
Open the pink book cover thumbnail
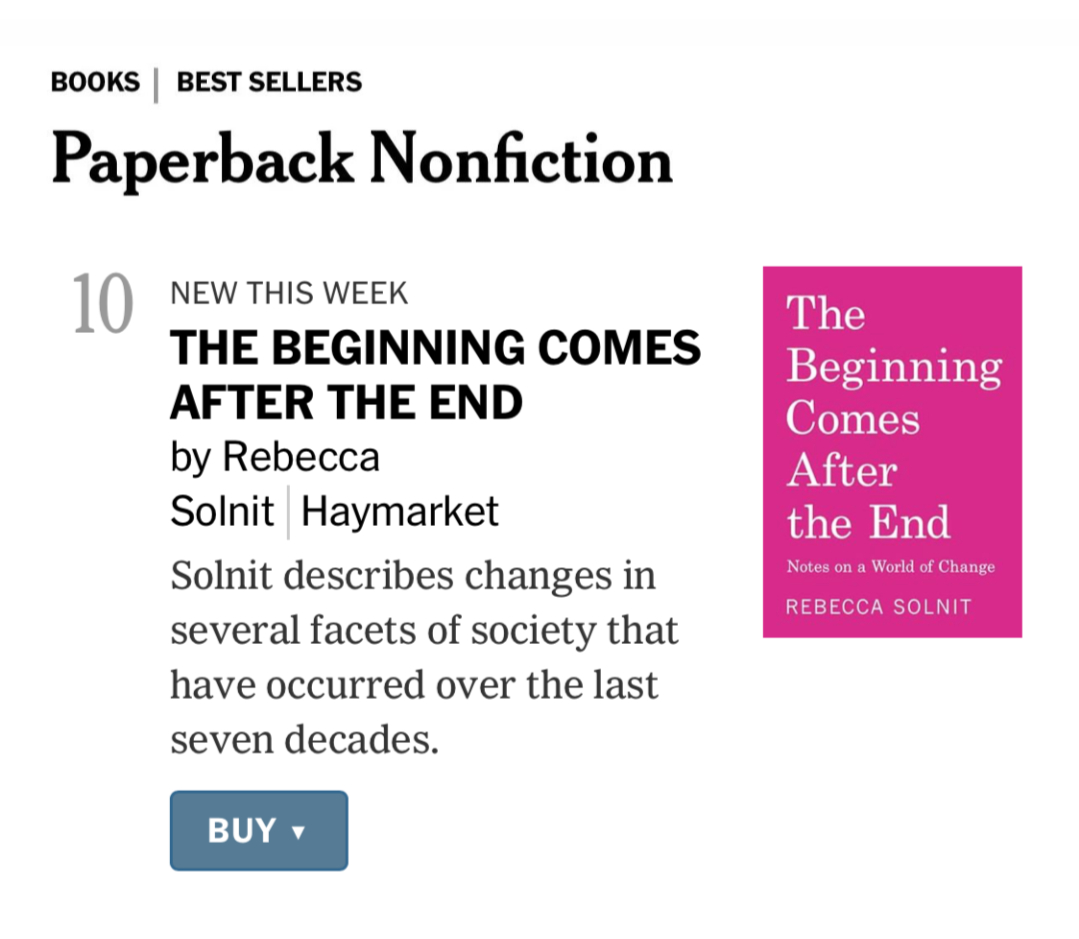(x=892, y=451)
